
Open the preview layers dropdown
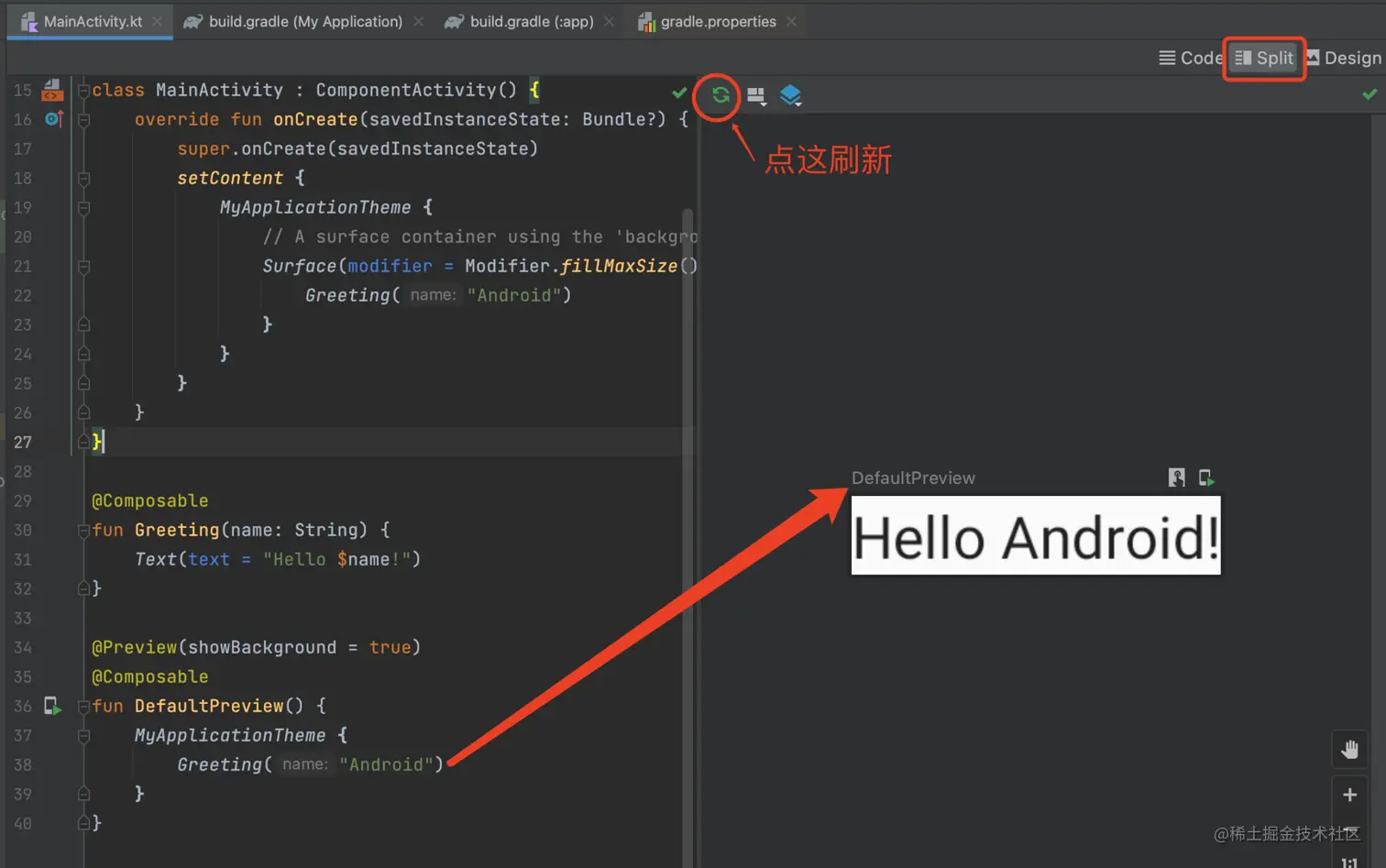(790, 95)
